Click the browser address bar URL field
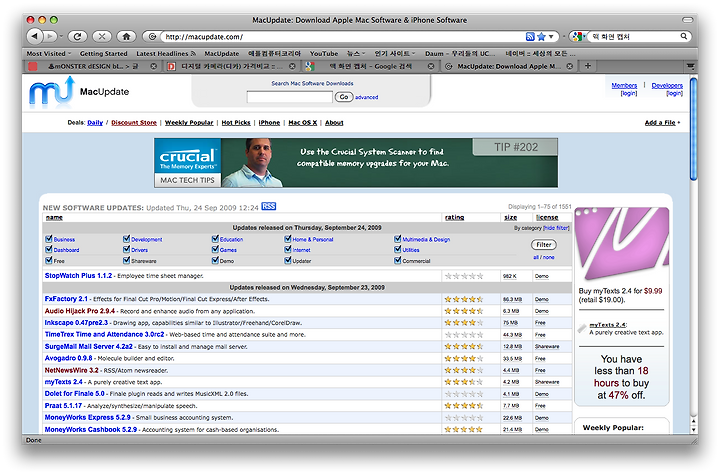 click(342, 36)
